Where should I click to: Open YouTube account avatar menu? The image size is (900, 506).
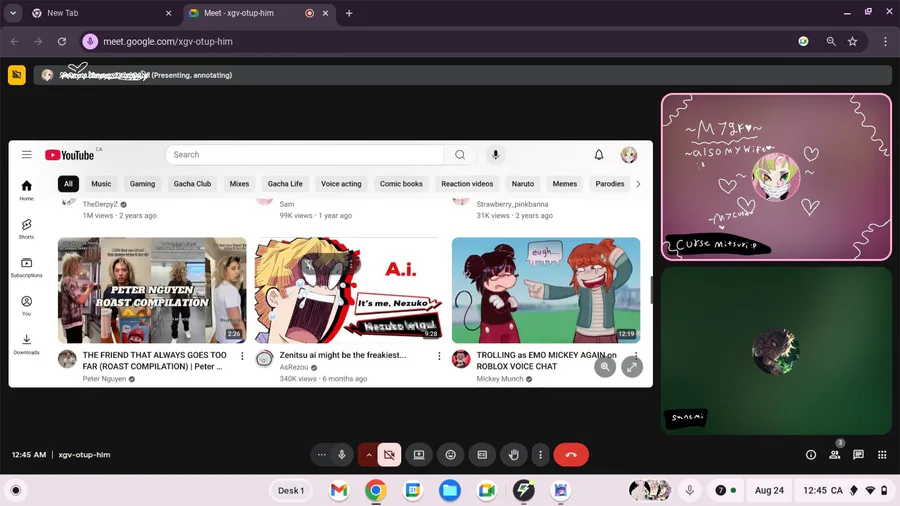tap(629, 154)
